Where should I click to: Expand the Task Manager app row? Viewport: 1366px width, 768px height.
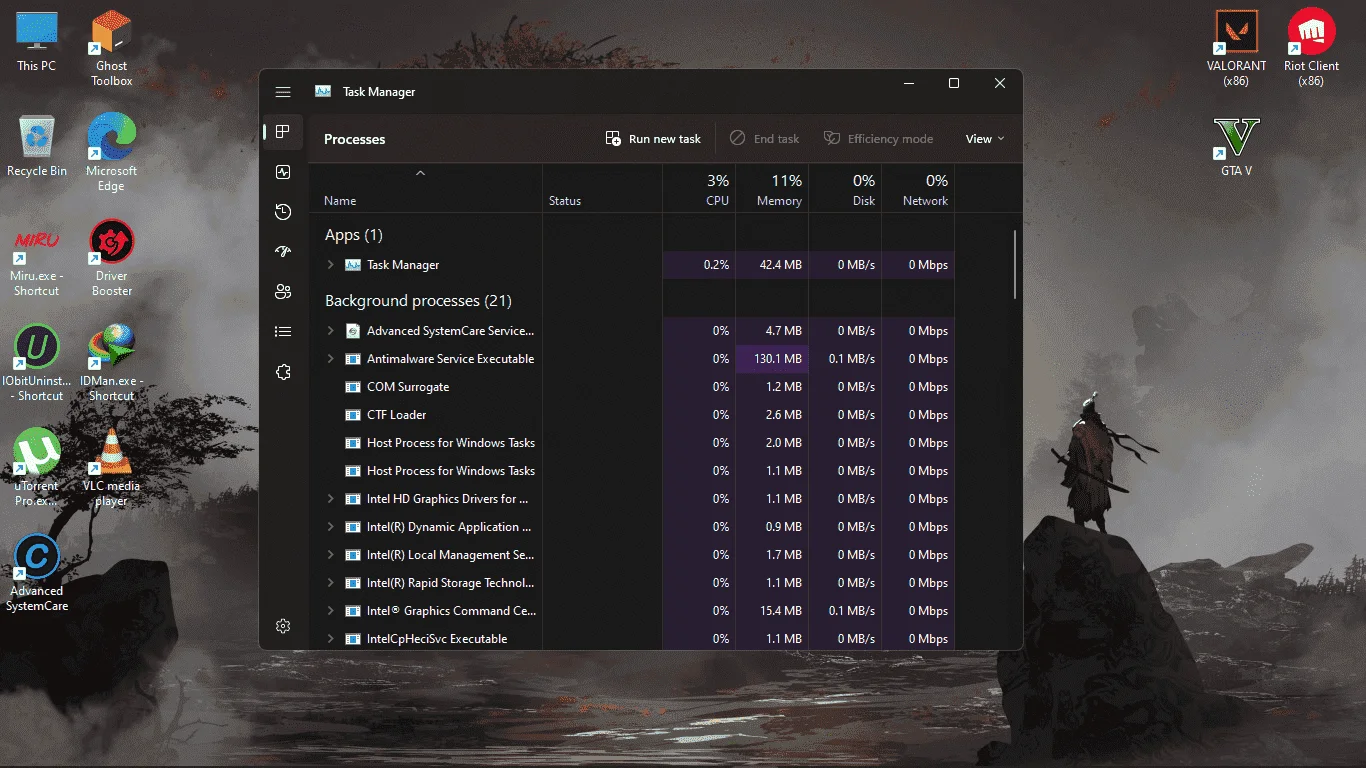331,265
